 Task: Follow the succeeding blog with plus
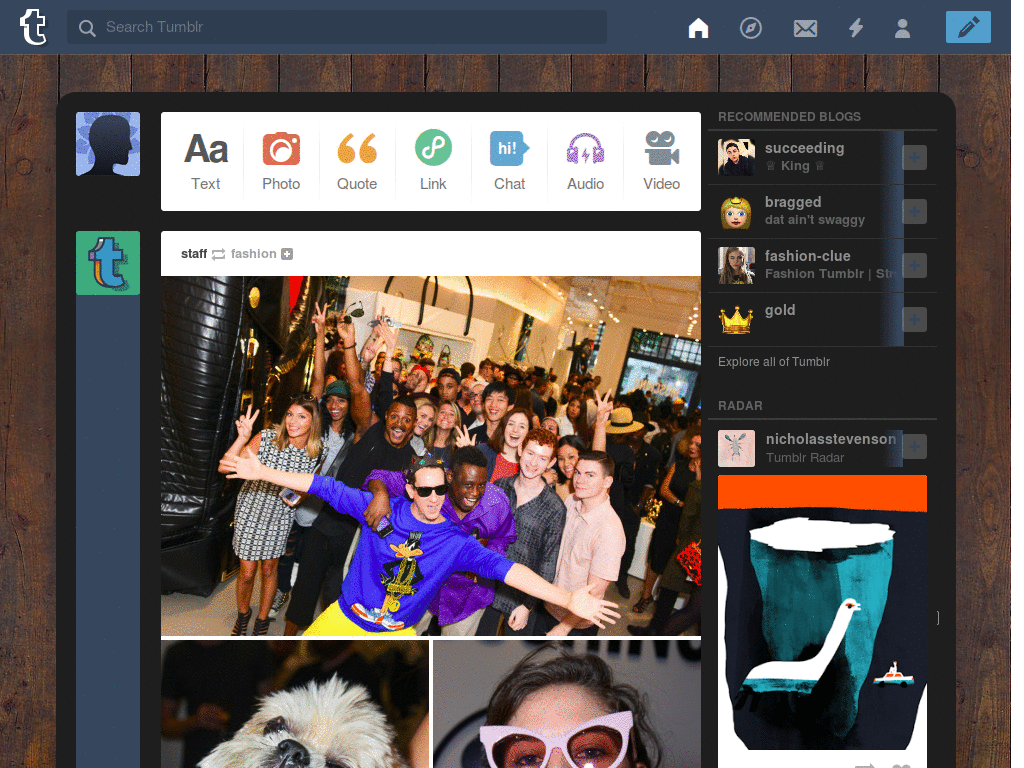(x=914, y=157)
